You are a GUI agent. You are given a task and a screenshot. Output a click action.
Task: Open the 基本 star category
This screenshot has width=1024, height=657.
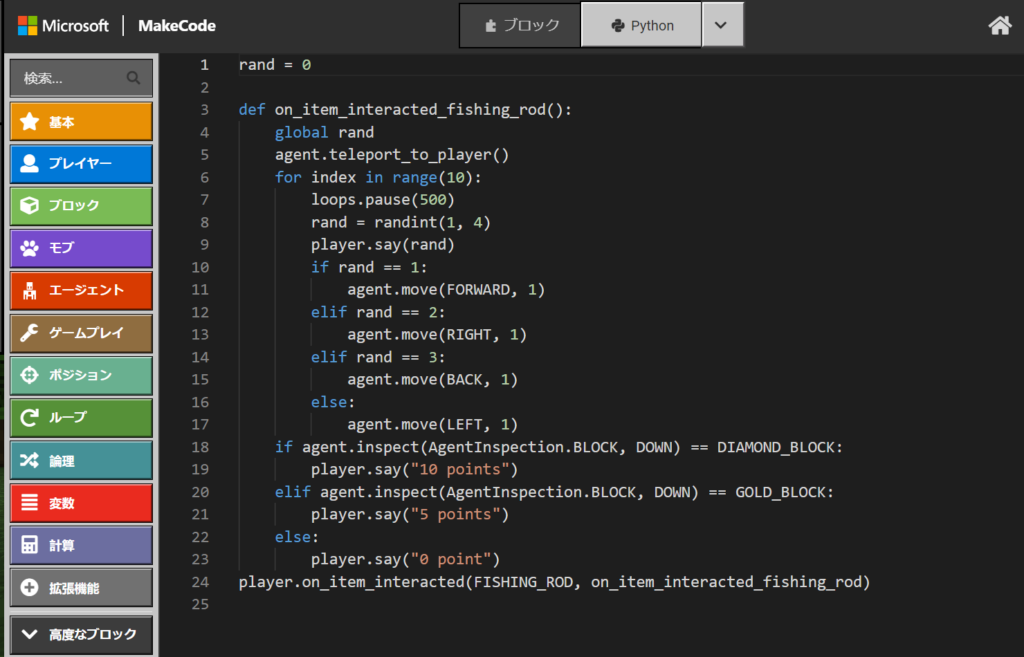pos(81,122)
